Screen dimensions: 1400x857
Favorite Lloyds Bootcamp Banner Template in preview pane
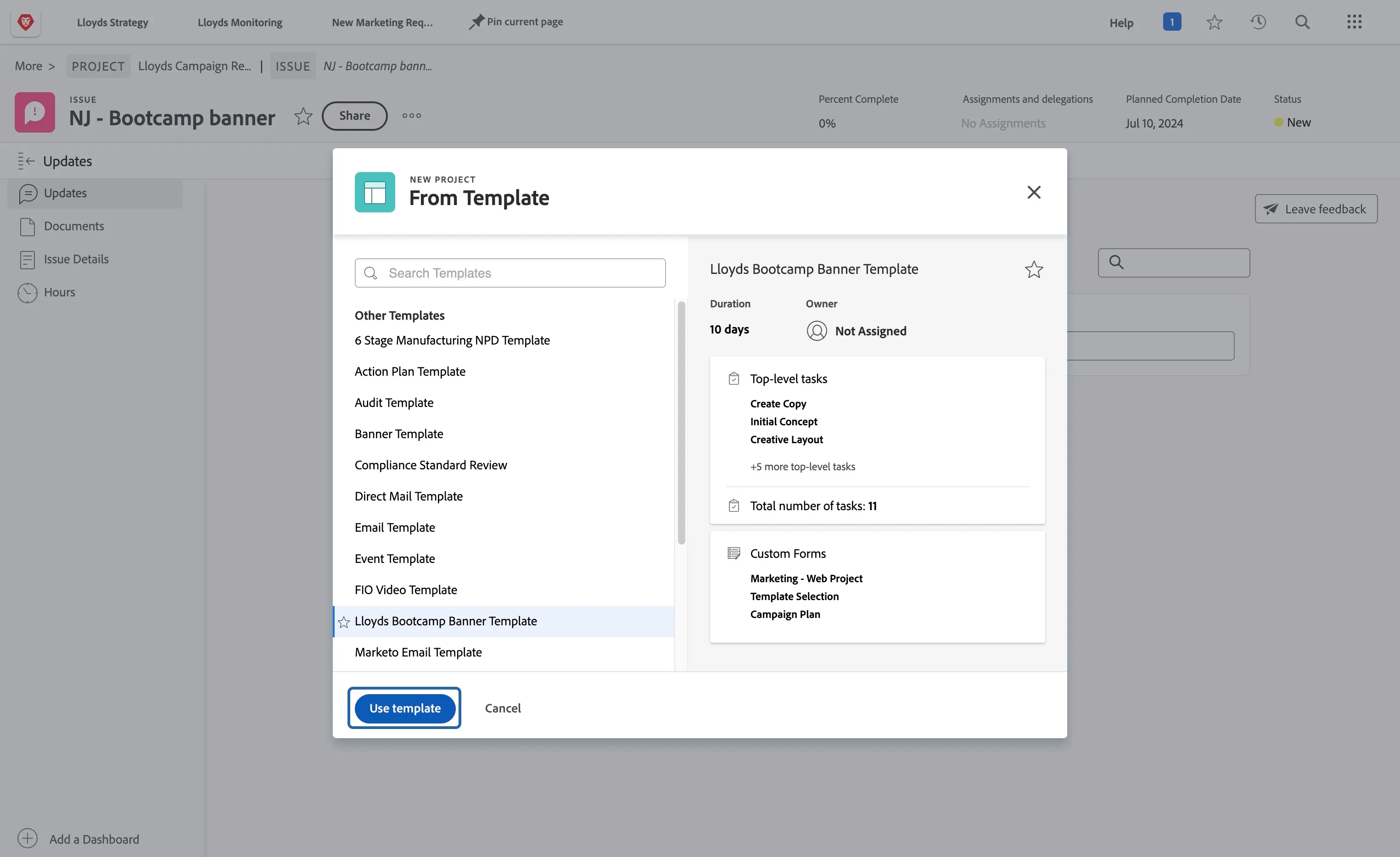click(1034, 269)
